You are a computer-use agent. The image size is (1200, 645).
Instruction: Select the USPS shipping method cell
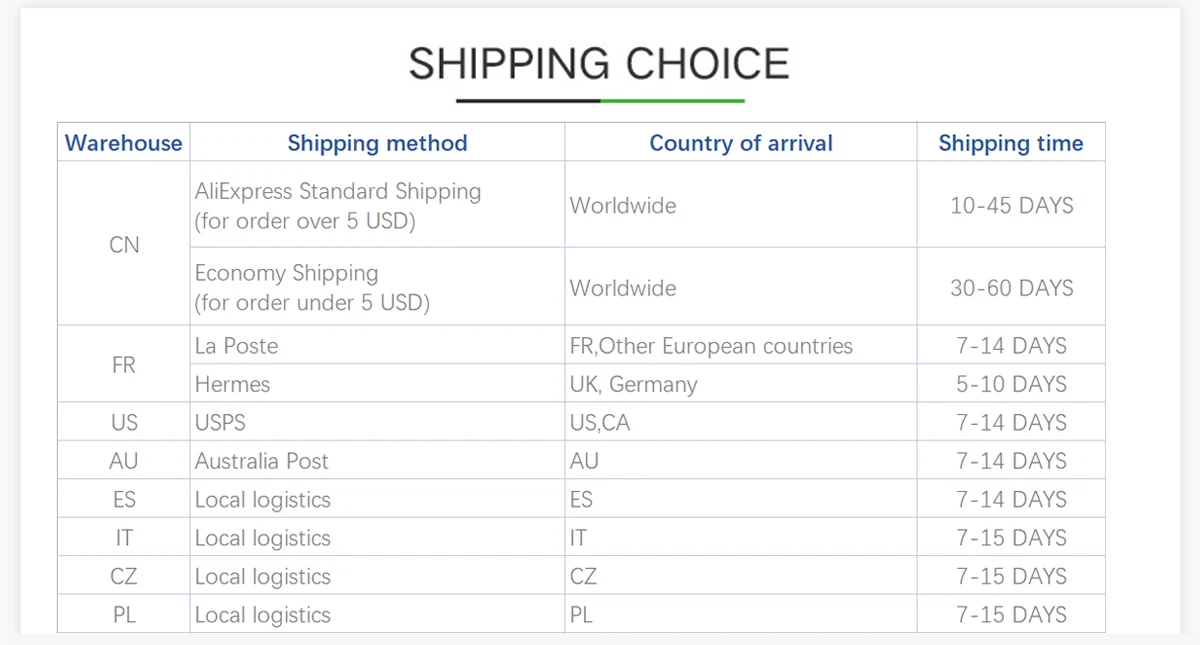(220, 423)
